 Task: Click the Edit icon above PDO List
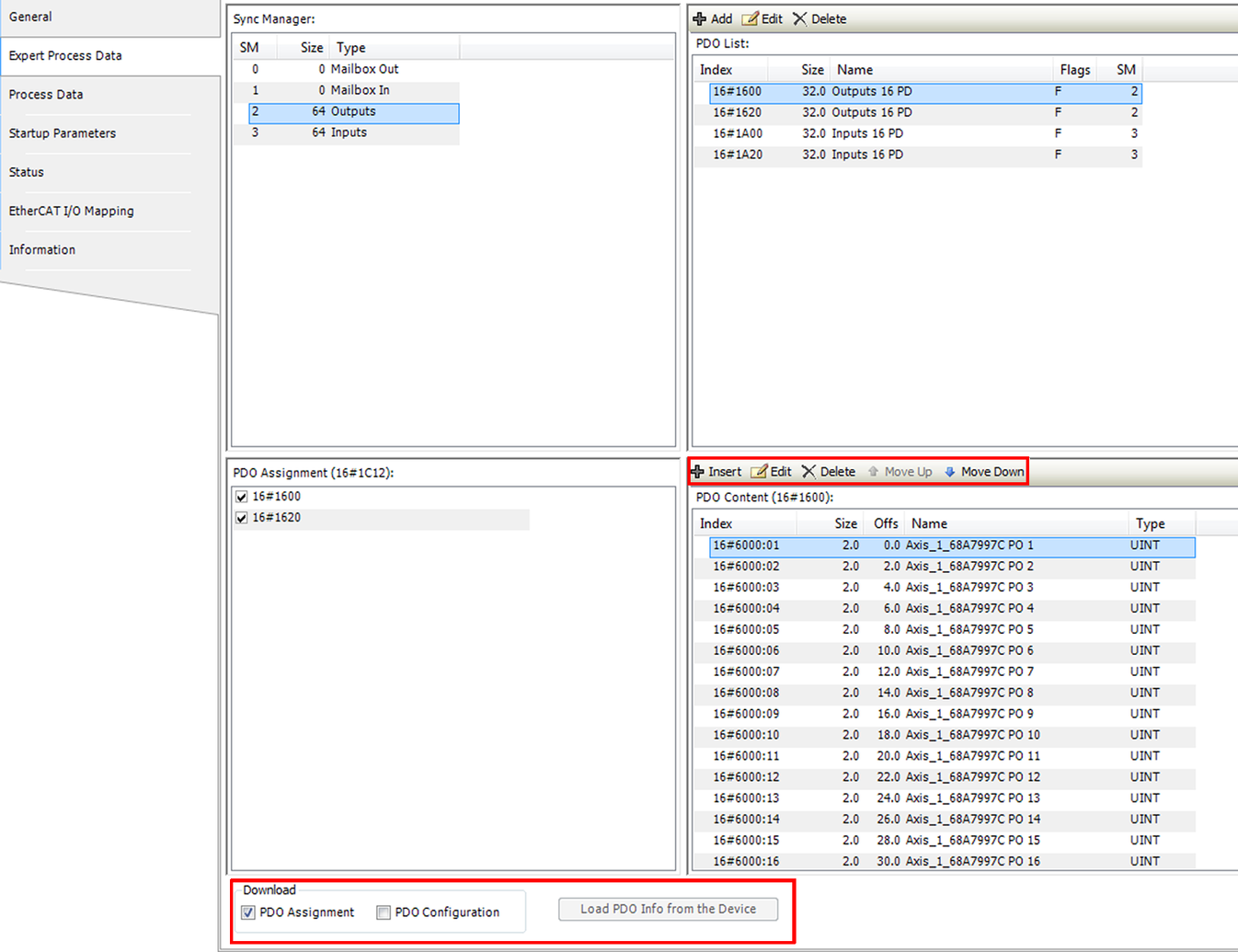point(751,19)
